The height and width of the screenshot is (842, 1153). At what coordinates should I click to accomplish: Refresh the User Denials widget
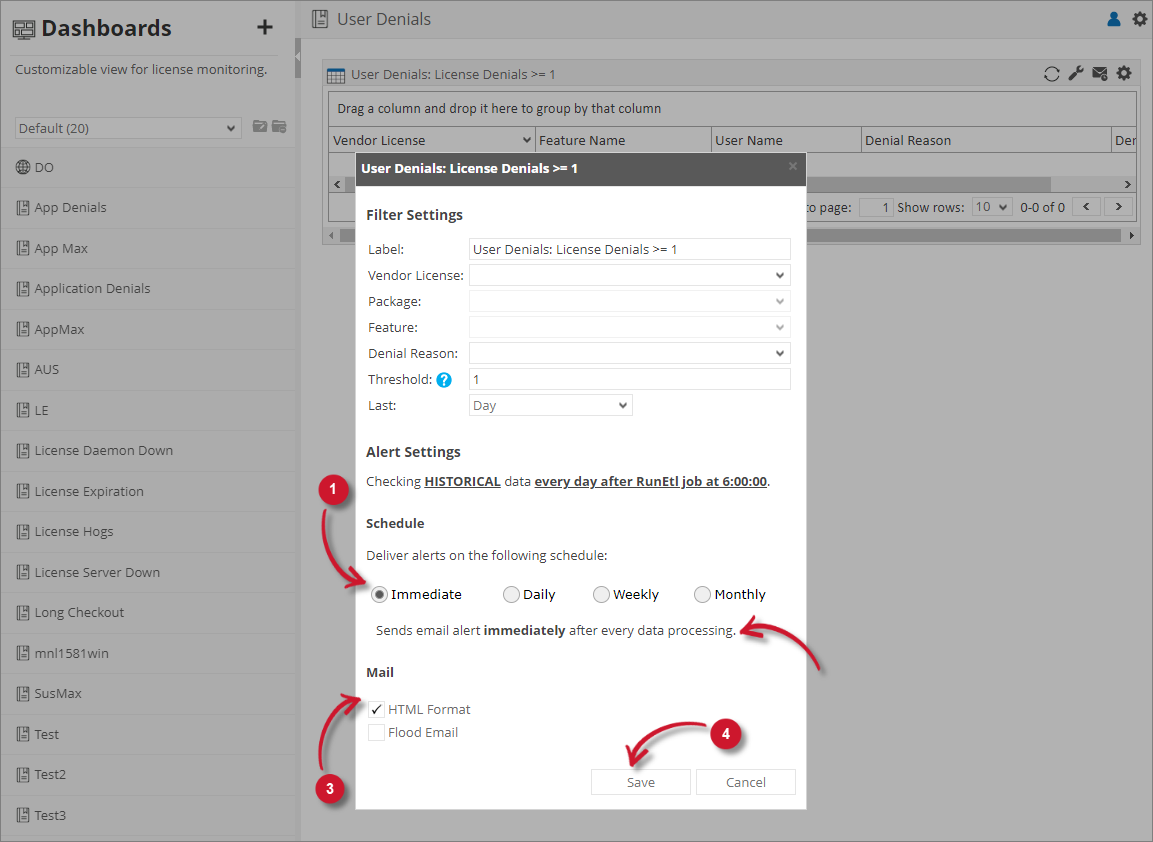(x=1052, y=74)
